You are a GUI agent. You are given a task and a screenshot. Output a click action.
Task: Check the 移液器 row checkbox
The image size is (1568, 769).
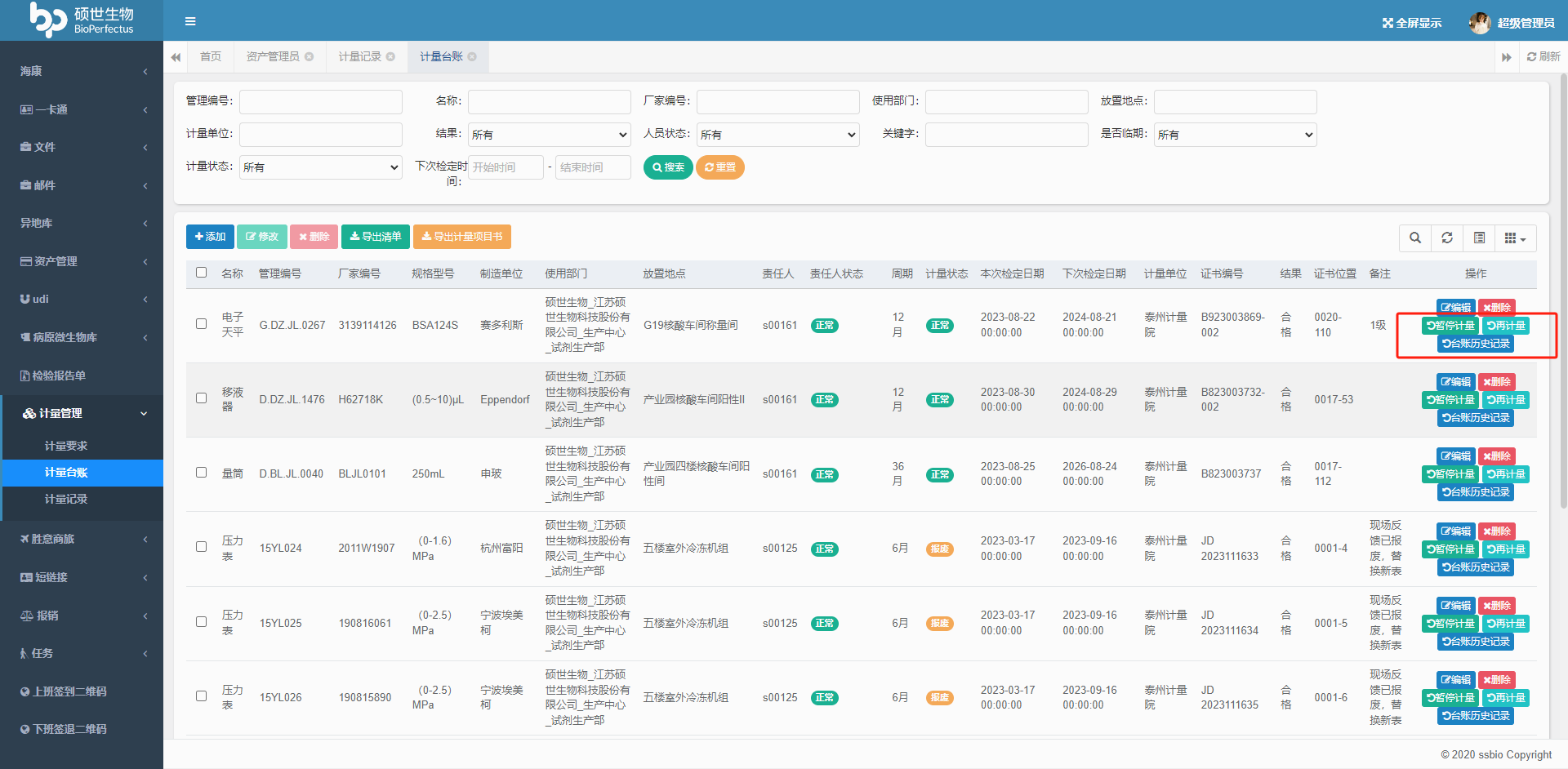(201, 398)
